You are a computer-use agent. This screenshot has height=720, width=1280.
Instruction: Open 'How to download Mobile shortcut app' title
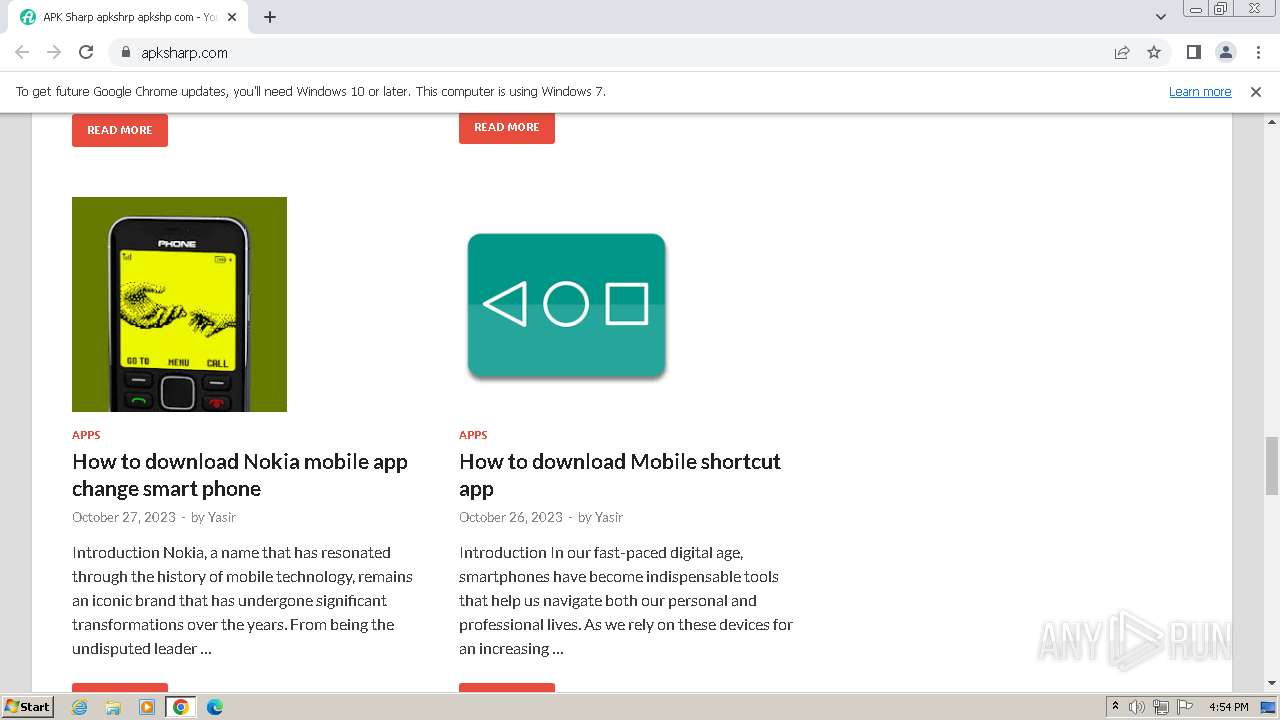point(620,475)
